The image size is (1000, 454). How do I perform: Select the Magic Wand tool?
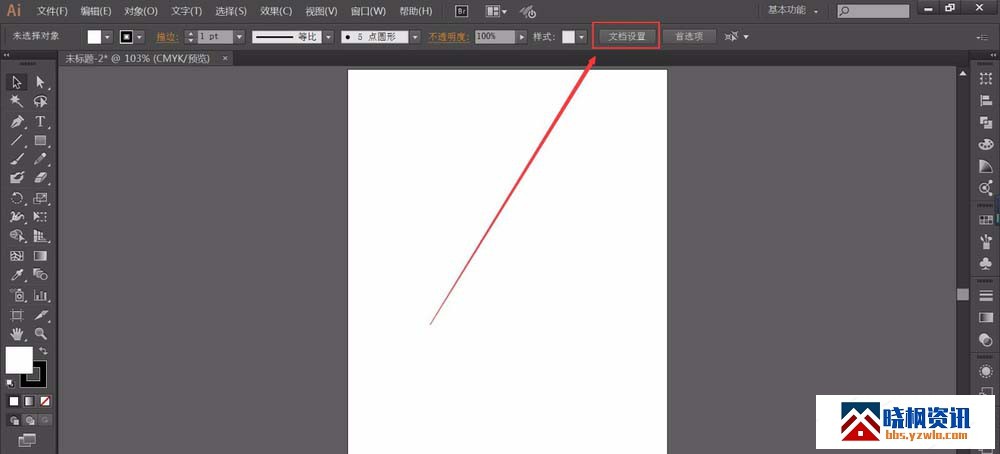(x=17, y=101)
